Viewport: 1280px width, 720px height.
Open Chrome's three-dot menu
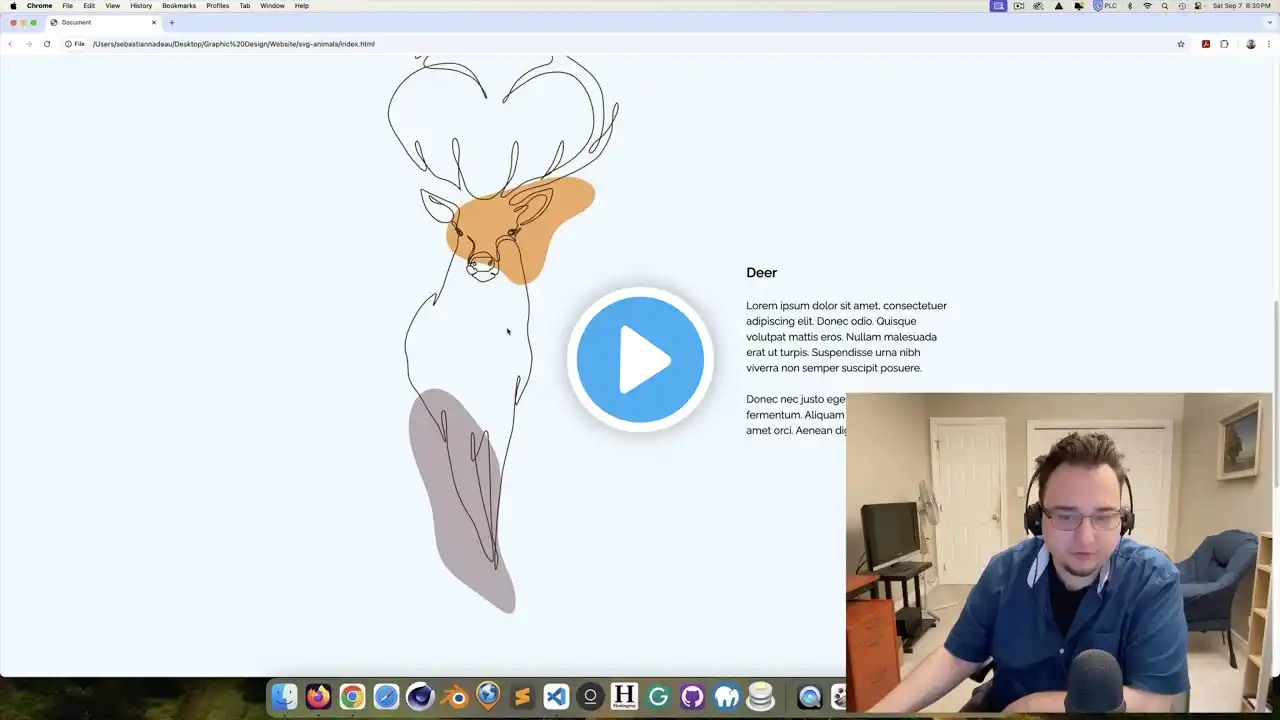tap(1269, 44)
